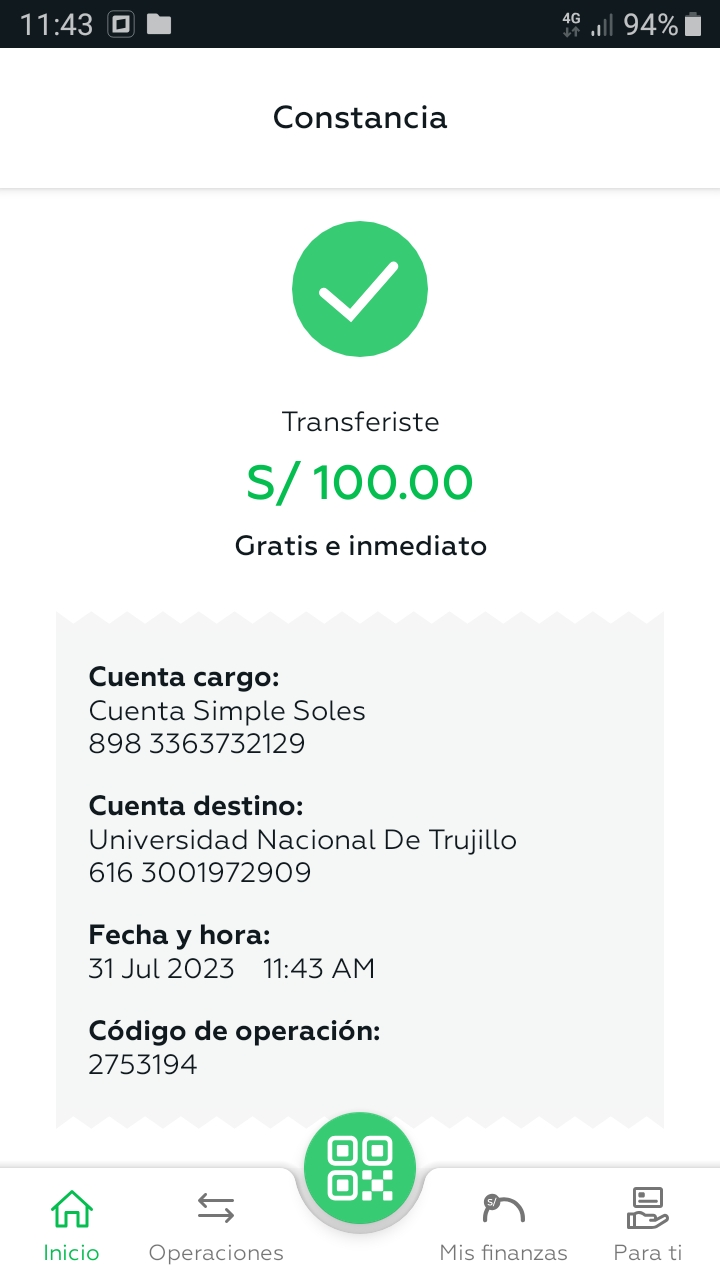Tap the square notification icon in status bar

coord(121,24)
